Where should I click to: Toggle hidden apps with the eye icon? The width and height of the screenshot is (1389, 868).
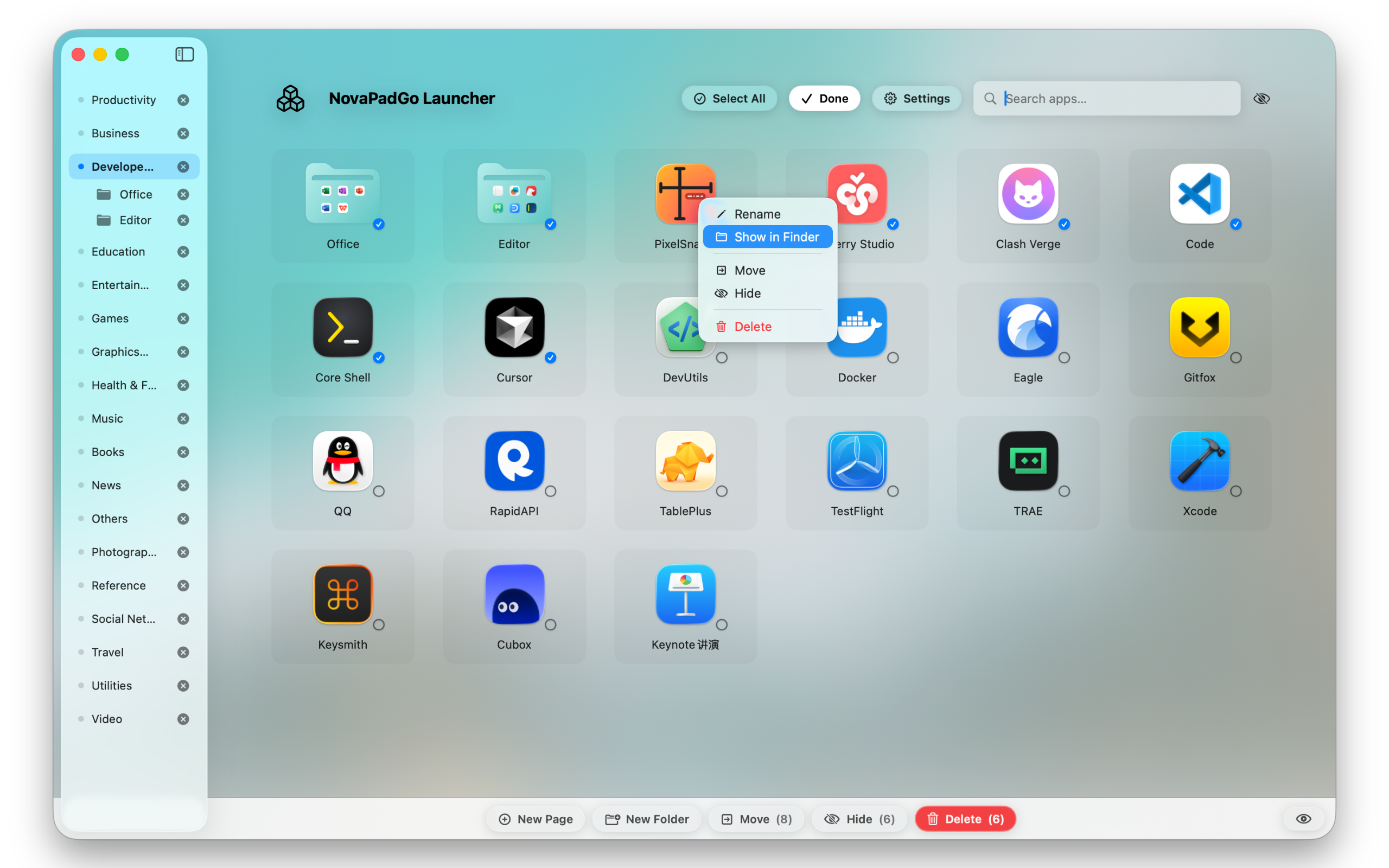[x=1261, y=98]
